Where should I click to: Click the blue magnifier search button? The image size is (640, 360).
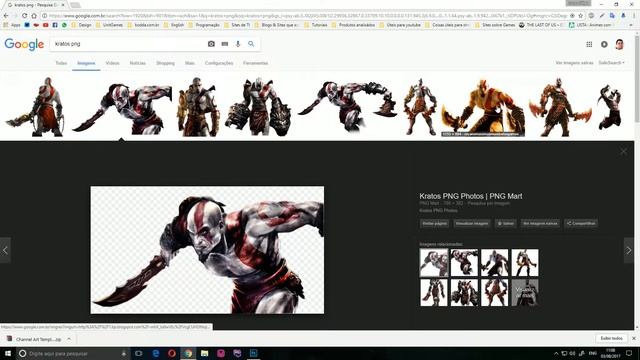[x=251, y=44]
